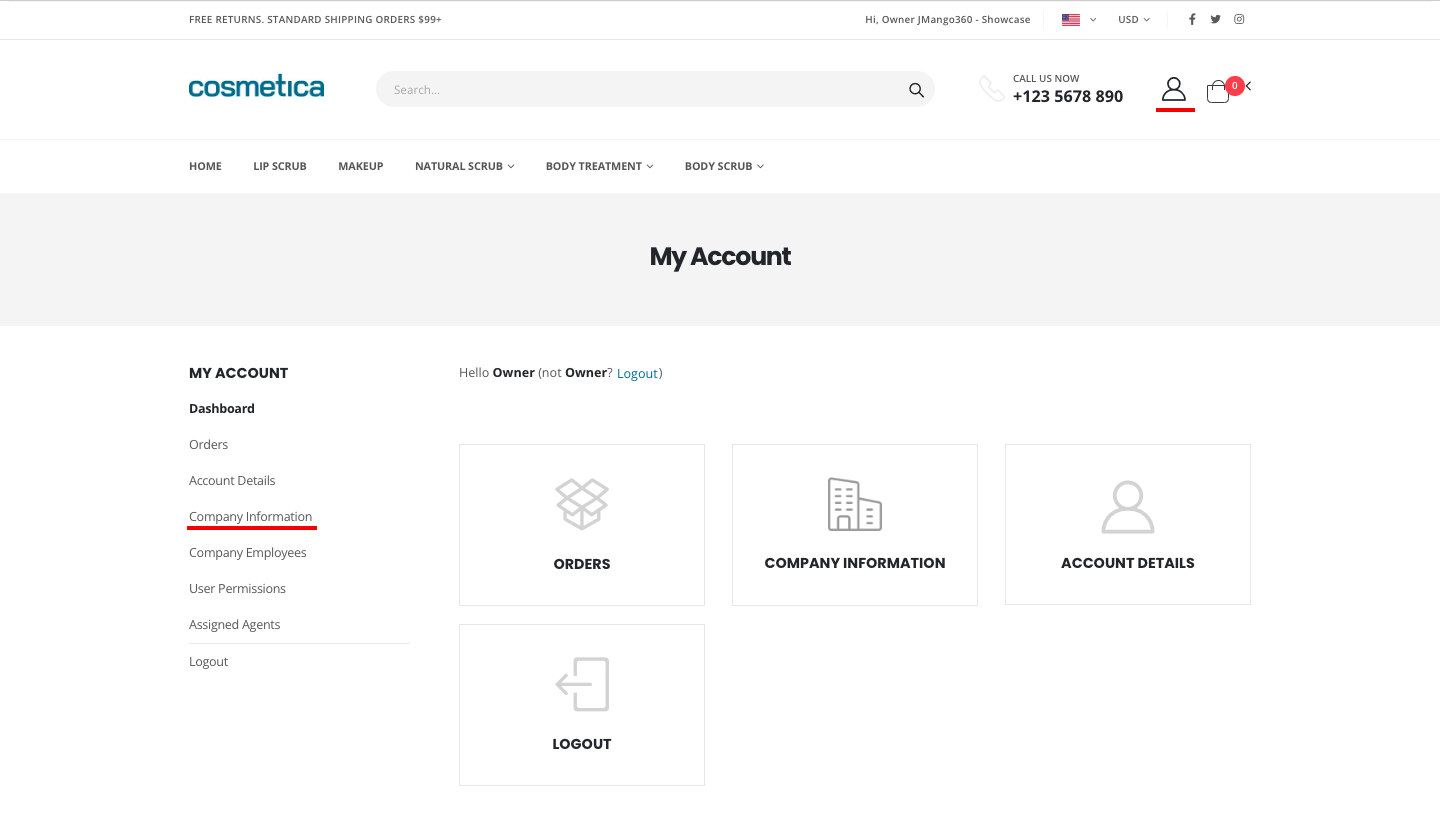This screenshot has height=822, width=1440.
Task: Open the Twitter social icon
Action: 1215,19
